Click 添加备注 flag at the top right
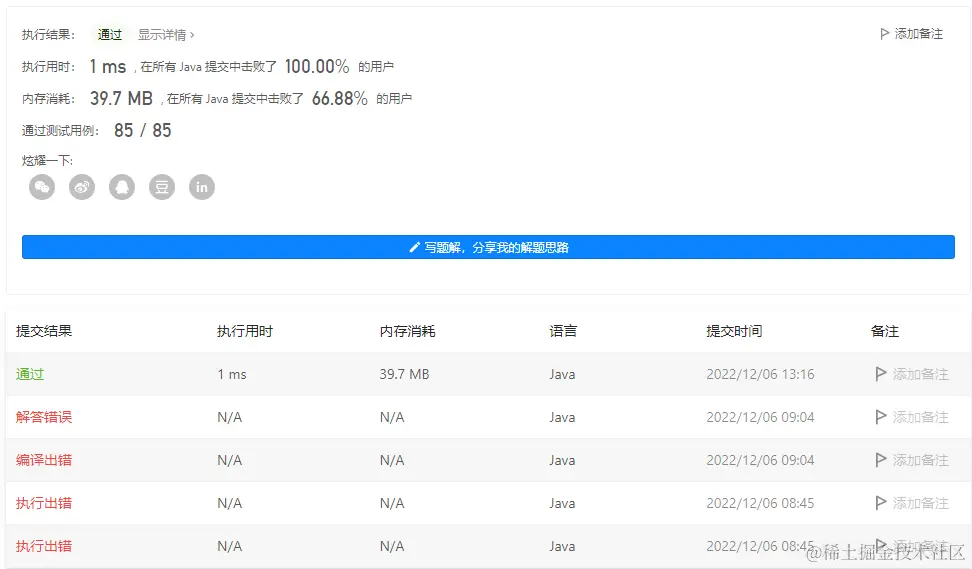 [x=912, y=33]
